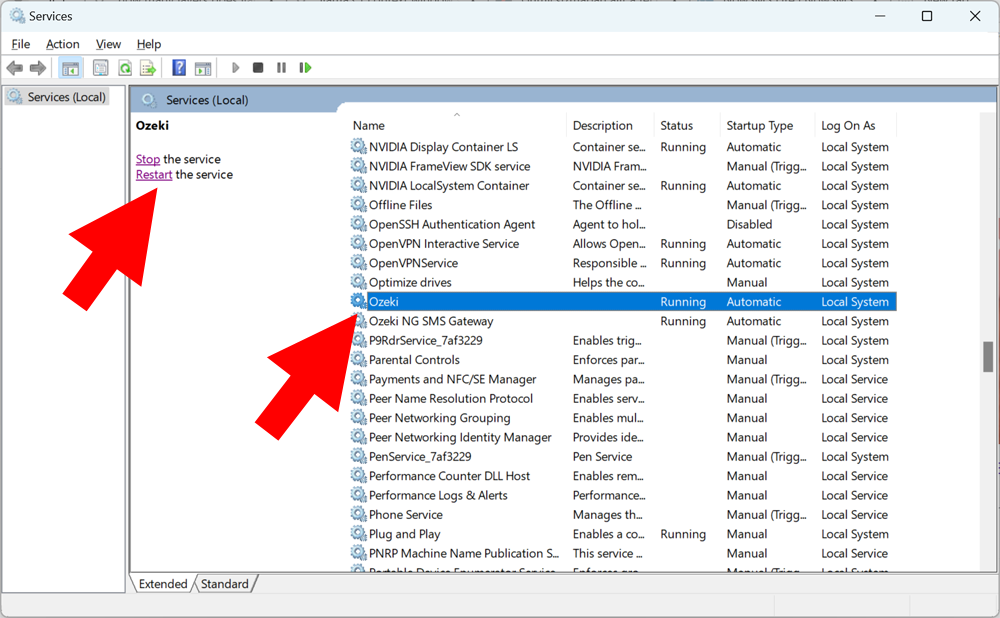Image resolution: width=1000 pixels, height=618 pixels.
Task: Click the Forward arrow toolbar icon
Action: [38, 68]
